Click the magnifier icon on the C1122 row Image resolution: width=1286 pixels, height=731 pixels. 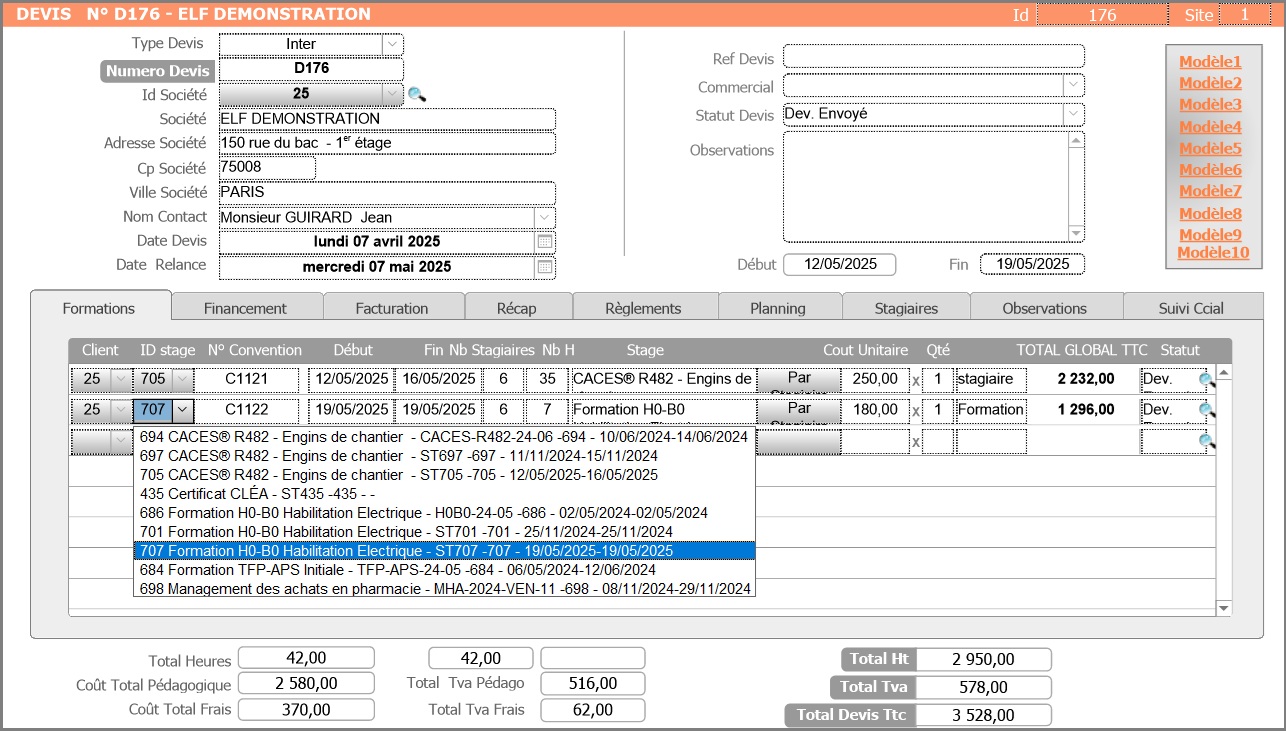coord(1207,410)
